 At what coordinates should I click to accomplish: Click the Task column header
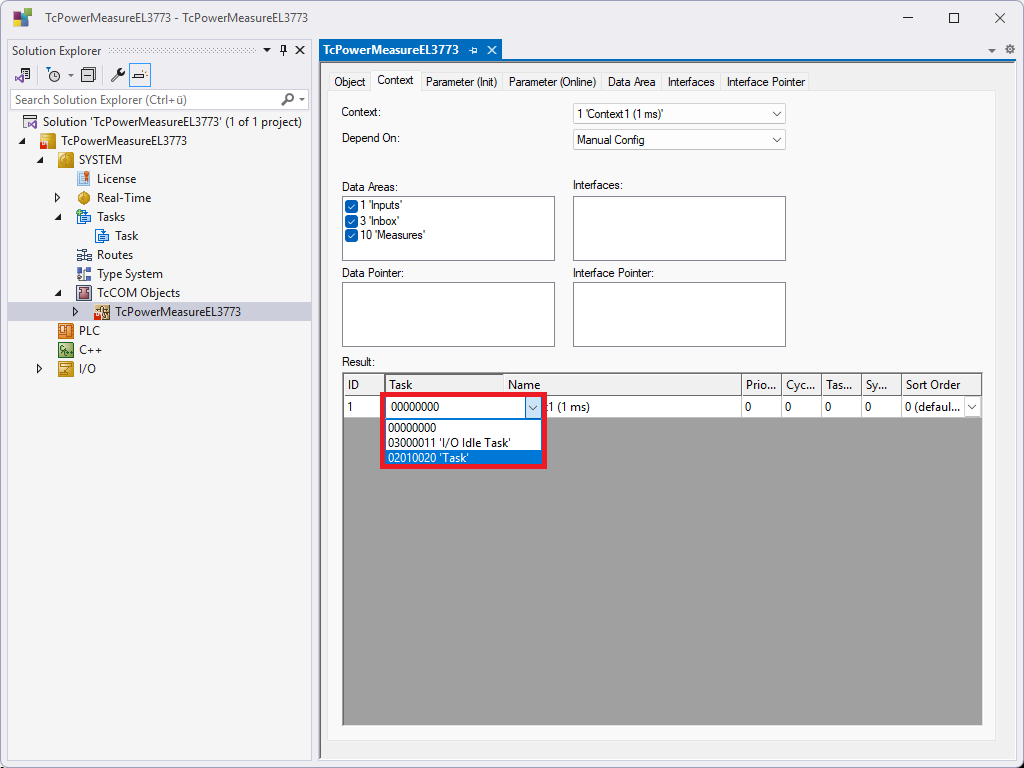444,385
